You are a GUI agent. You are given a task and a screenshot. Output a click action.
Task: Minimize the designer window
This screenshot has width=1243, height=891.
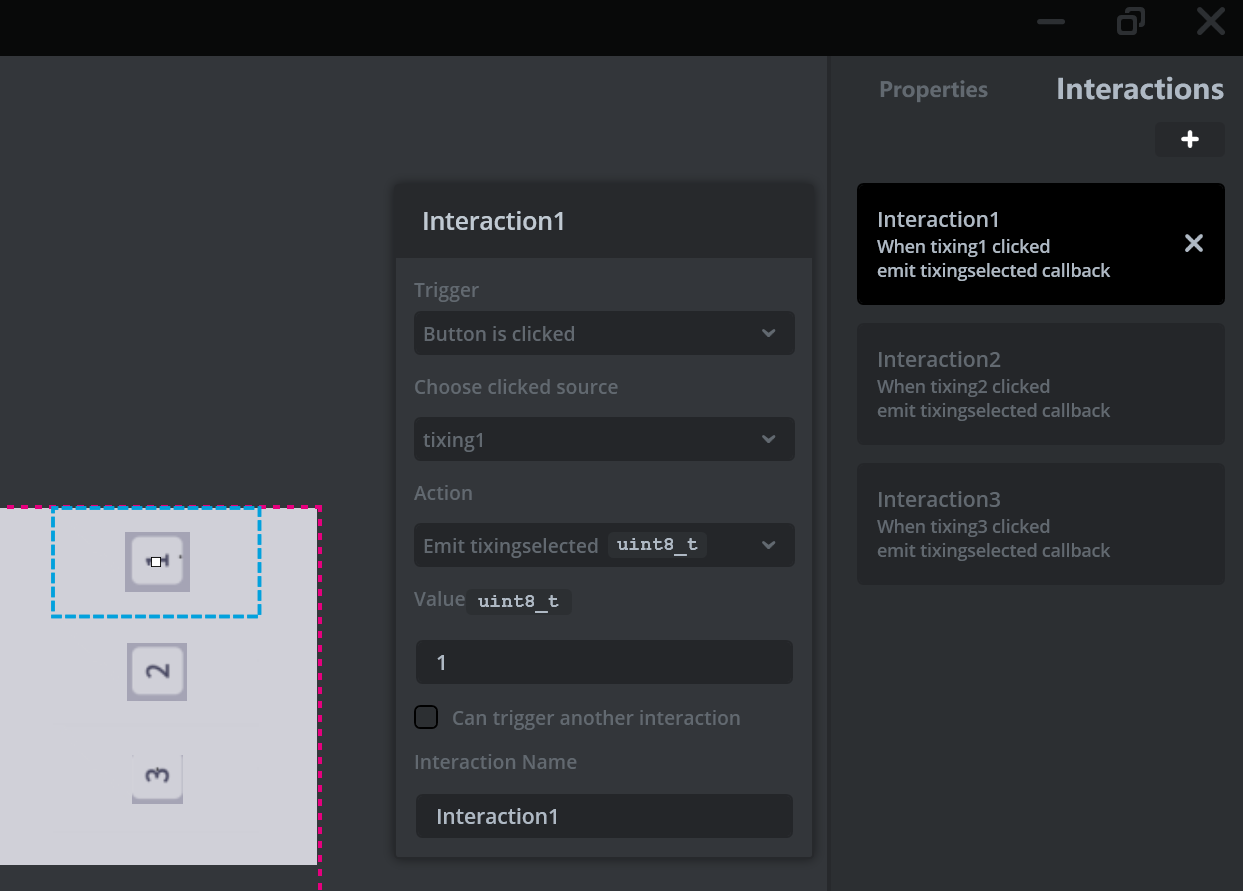[1051, 22]
